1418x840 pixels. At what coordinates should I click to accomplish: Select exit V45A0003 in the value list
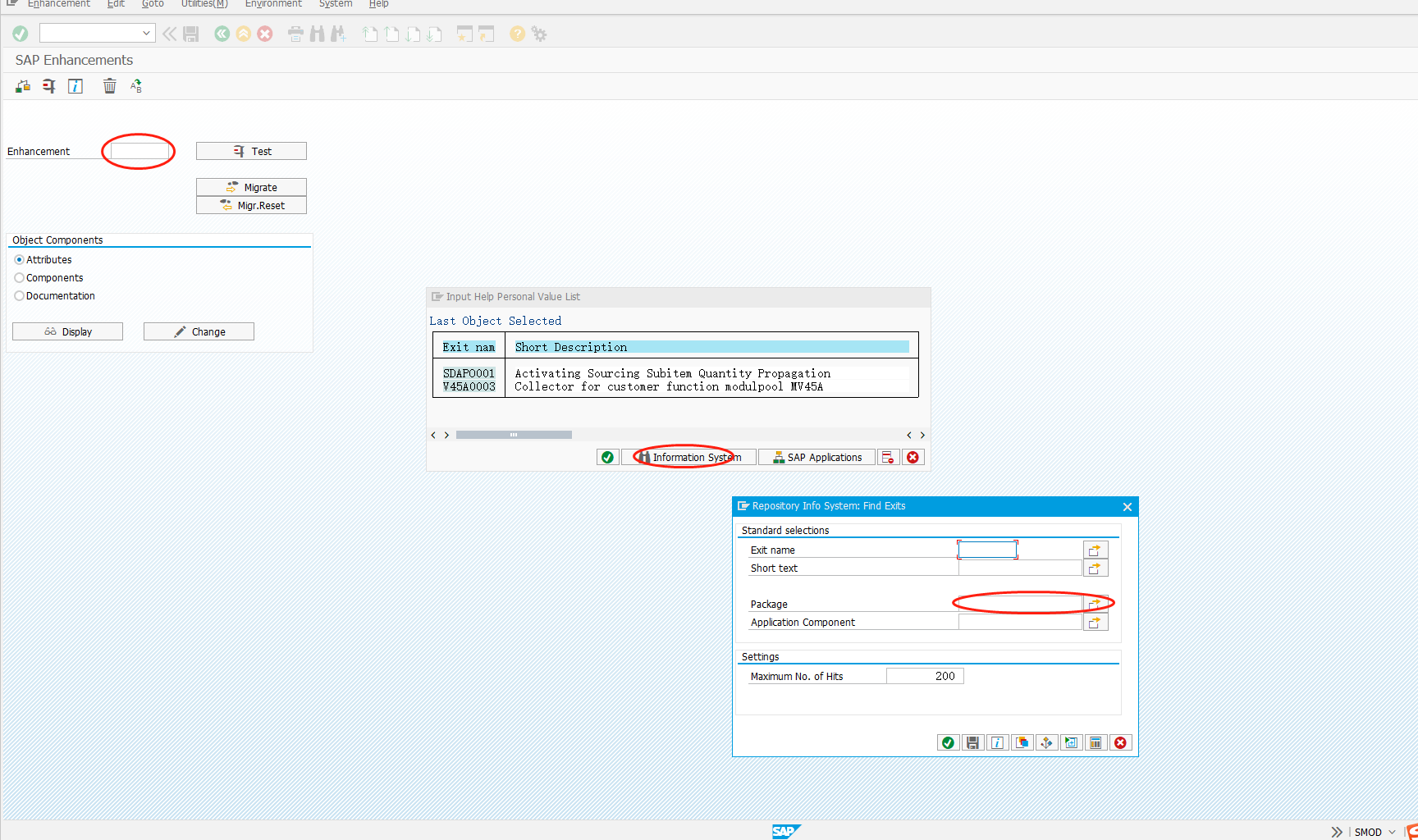[469, 386]
